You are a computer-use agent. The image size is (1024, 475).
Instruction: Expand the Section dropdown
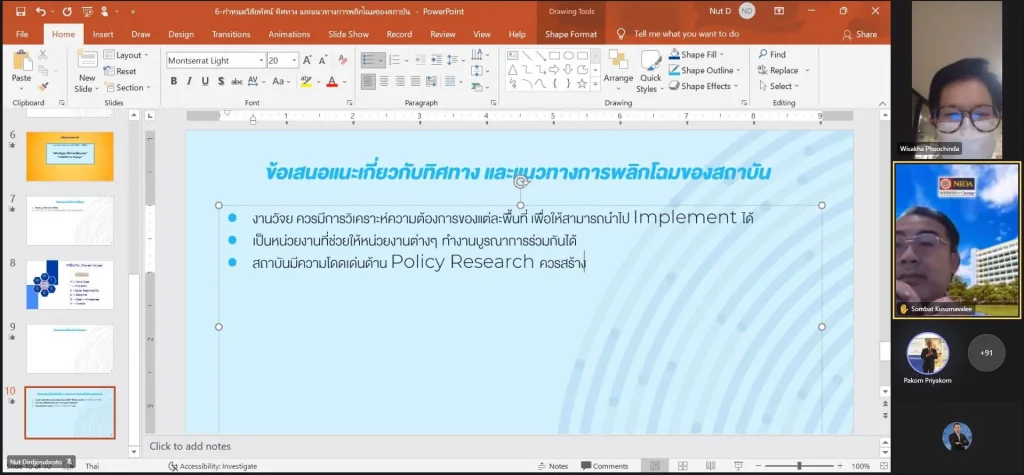(127, 87)
